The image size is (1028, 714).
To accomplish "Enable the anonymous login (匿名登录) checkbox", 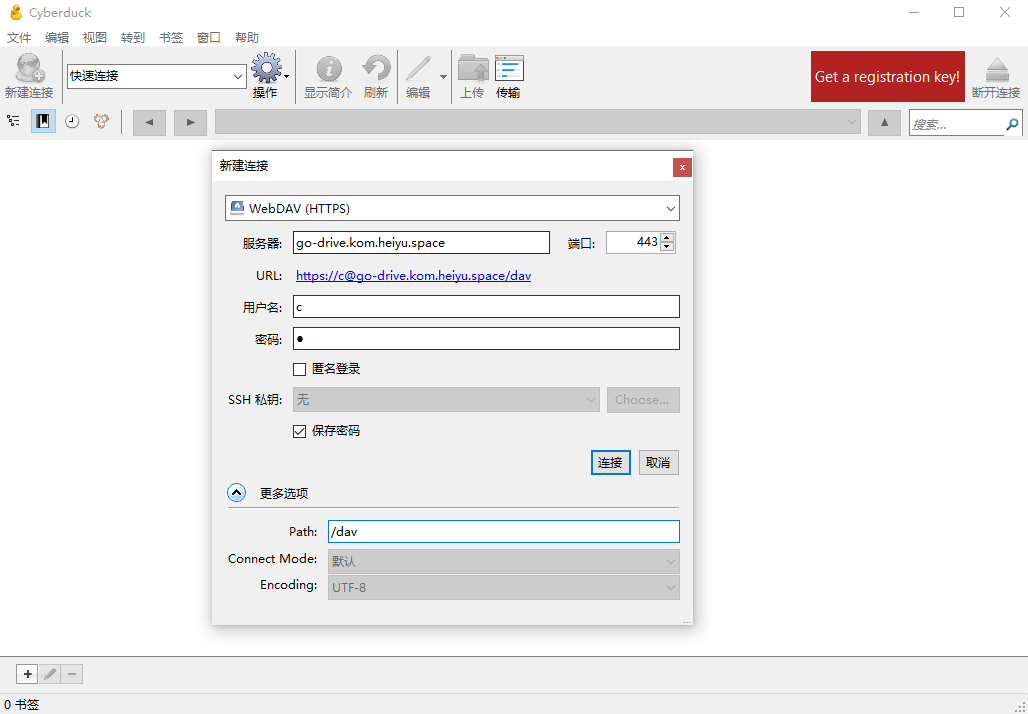I will pos(300,369).
